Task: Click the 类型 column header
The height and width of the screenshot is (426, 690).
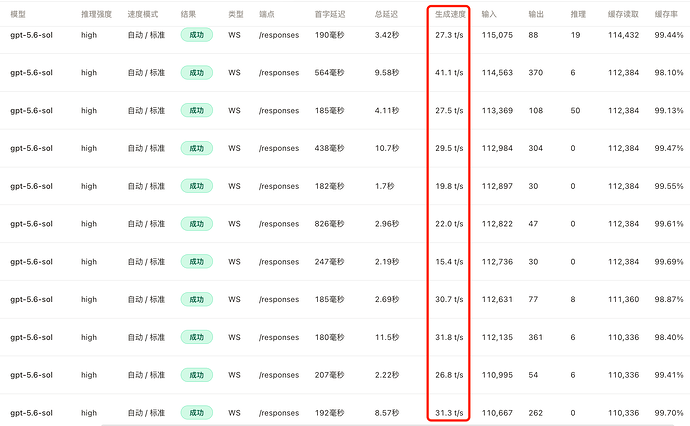Action: [x=236, y=15]
